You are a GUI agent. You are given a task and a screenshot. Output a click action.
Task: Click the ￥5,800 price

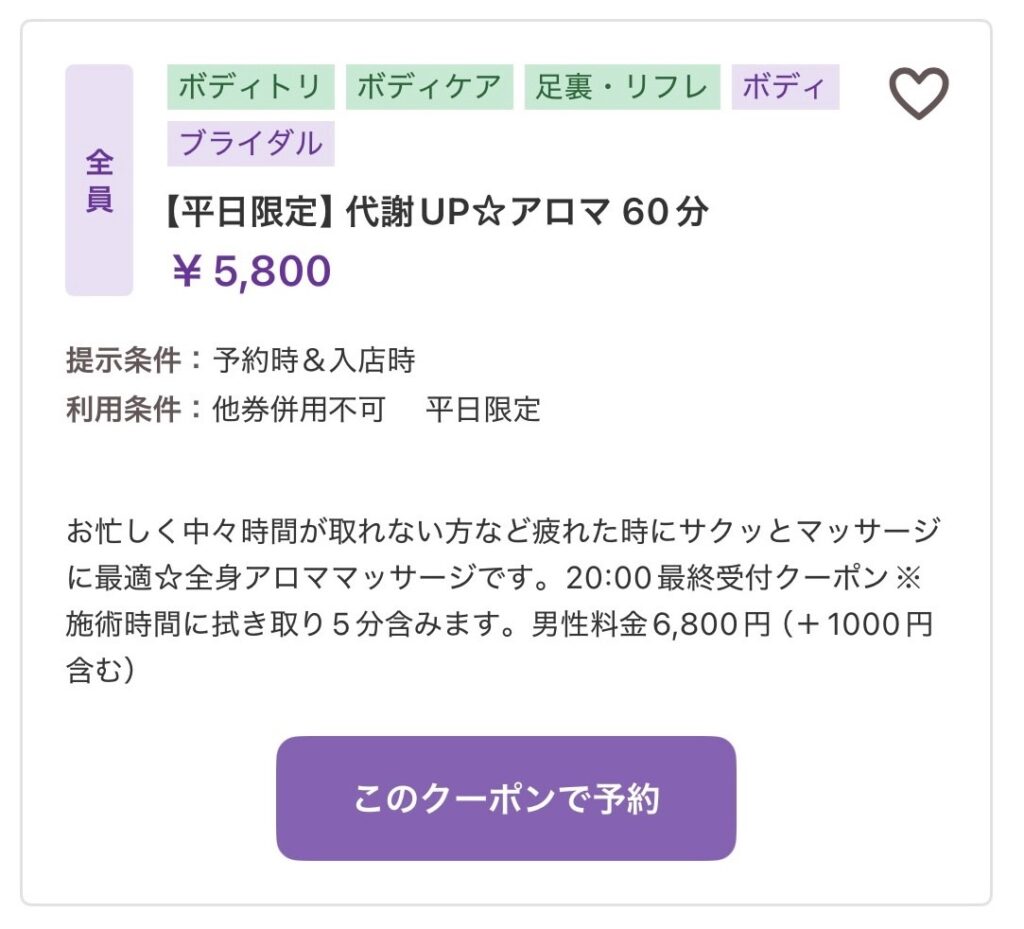252,270
